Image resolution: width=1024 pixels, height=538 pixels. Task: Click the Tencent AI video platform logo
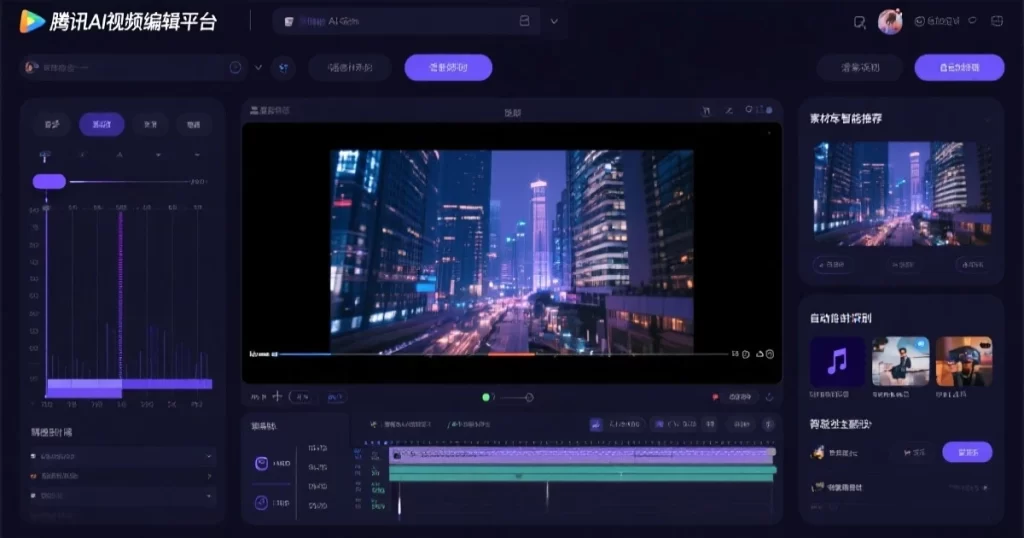[x=32, y=21]
